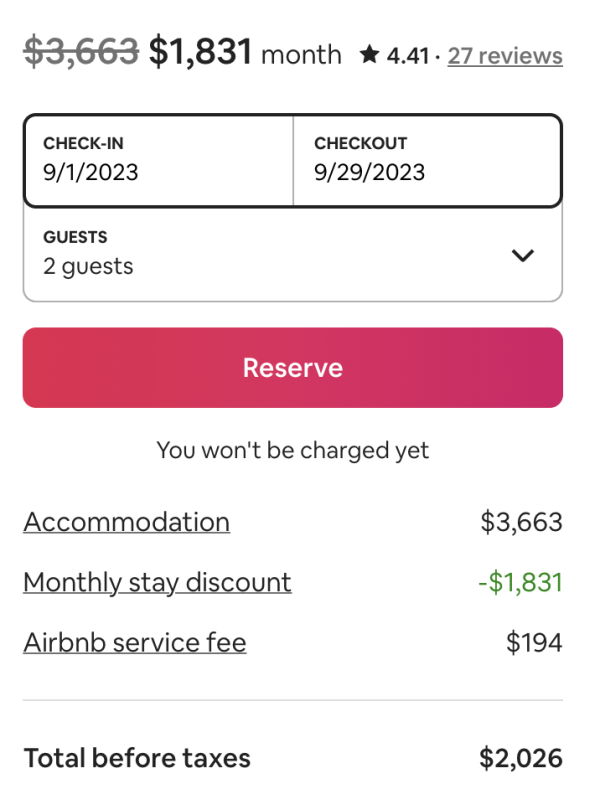The width and height of the screenshot is (600, 794).
Task: Click the 9/29/2023 checkout date
Action: [369, 172]
